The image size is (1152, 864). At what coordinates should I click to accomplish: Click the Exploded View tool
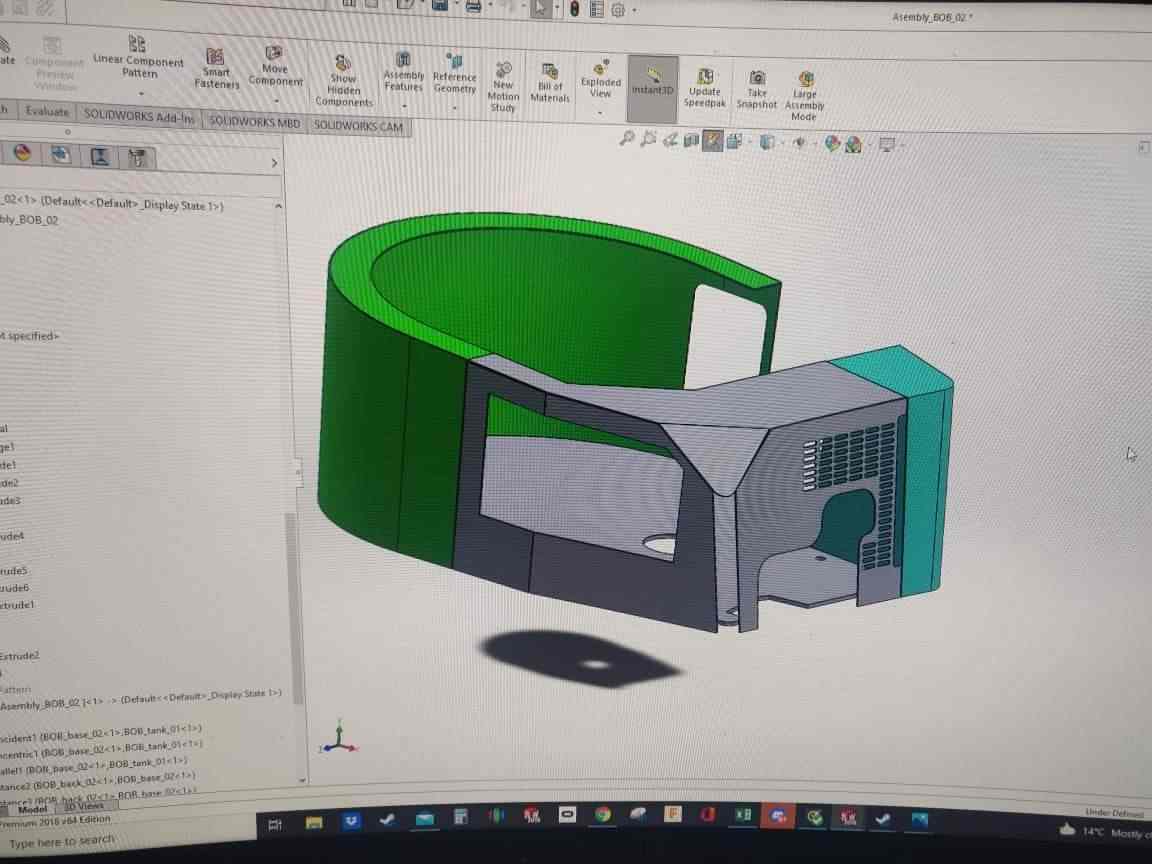tap(600, 79)
